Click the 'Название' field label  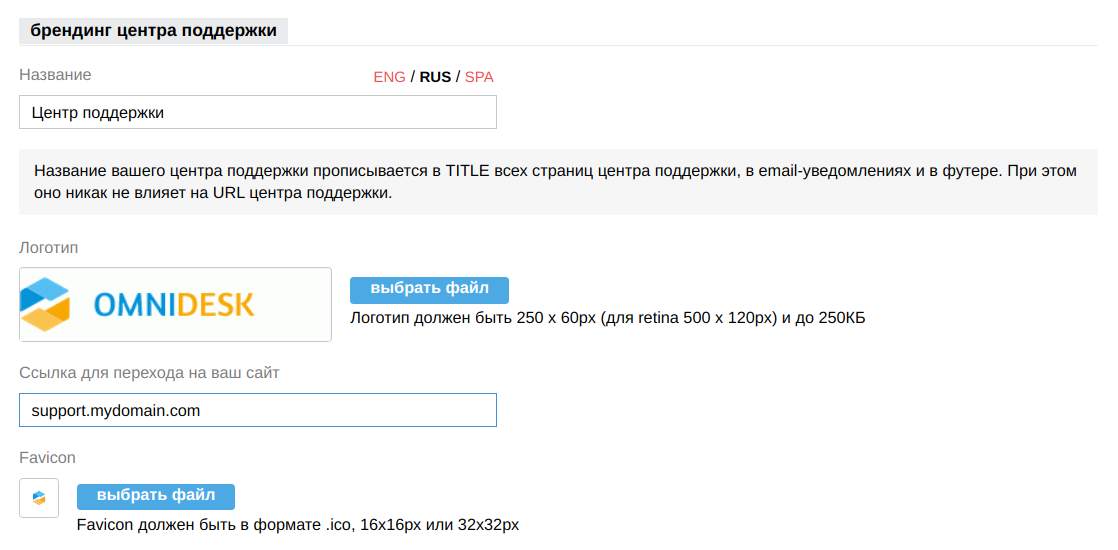point(55,75)
